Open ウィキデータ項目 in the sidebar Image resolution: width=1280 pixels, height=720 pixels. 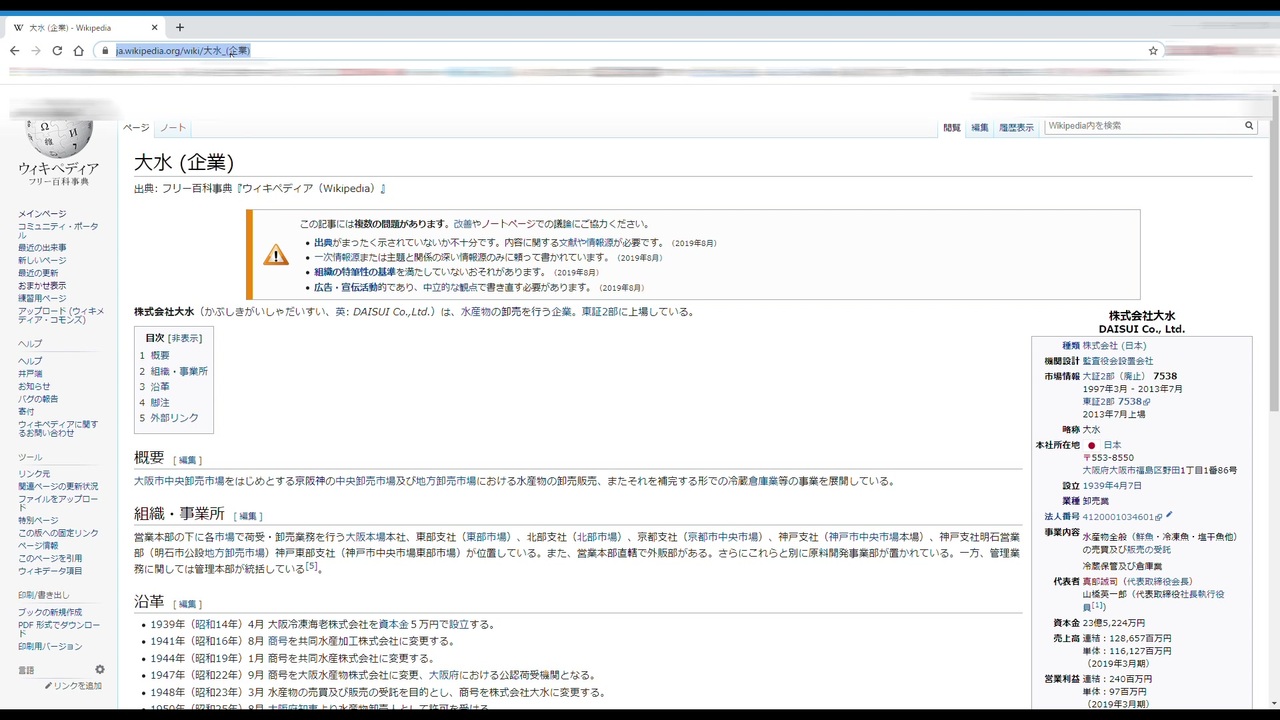[x=50, y=571]
